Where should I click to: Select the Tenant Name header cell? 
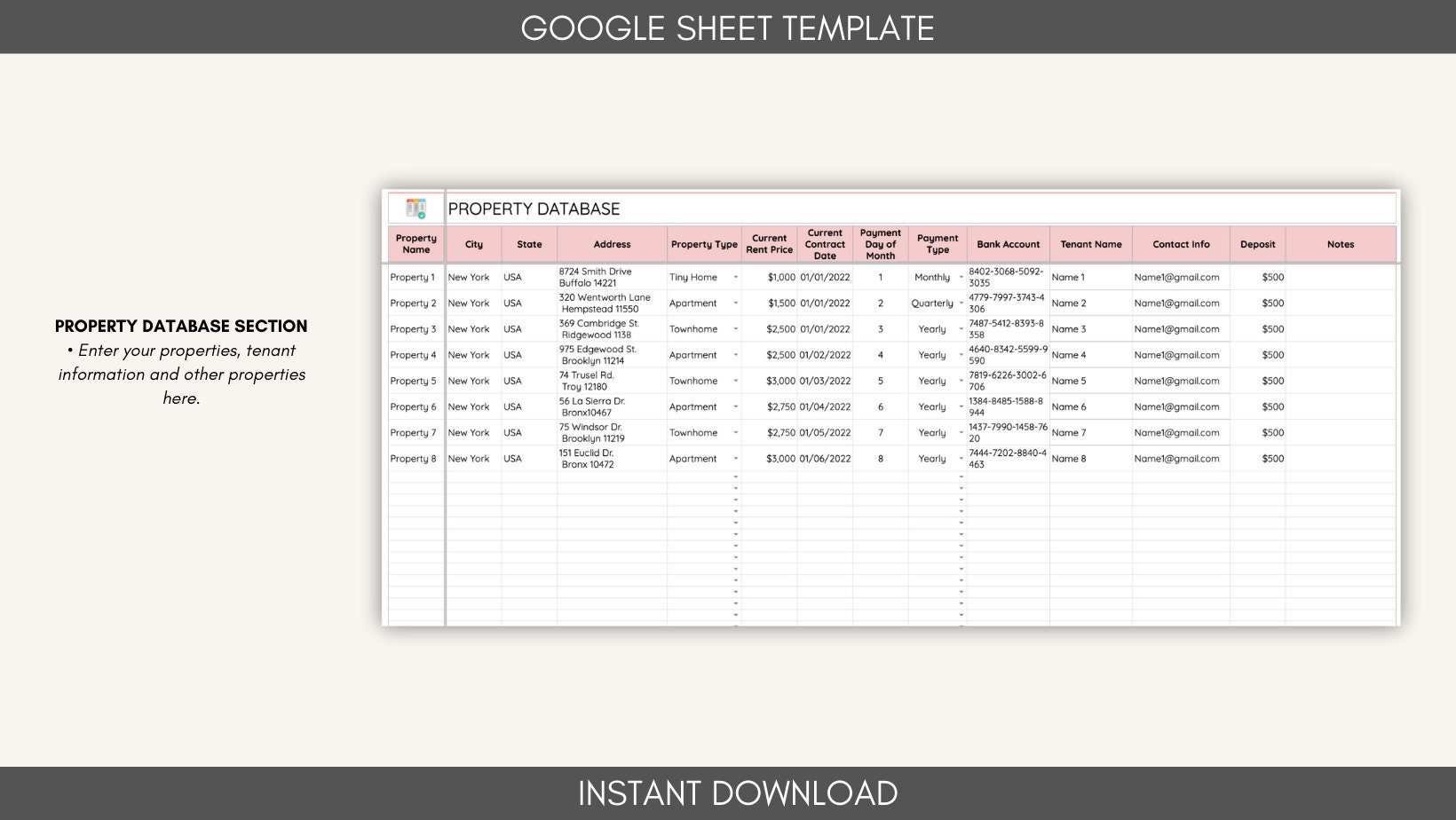[x=1091, y=243]
